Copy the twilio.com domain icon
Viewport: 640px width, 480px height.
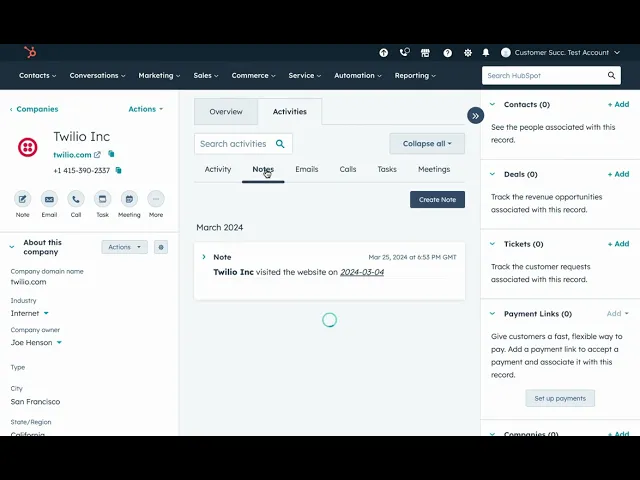pyautogui.click(x=111, y=154)
